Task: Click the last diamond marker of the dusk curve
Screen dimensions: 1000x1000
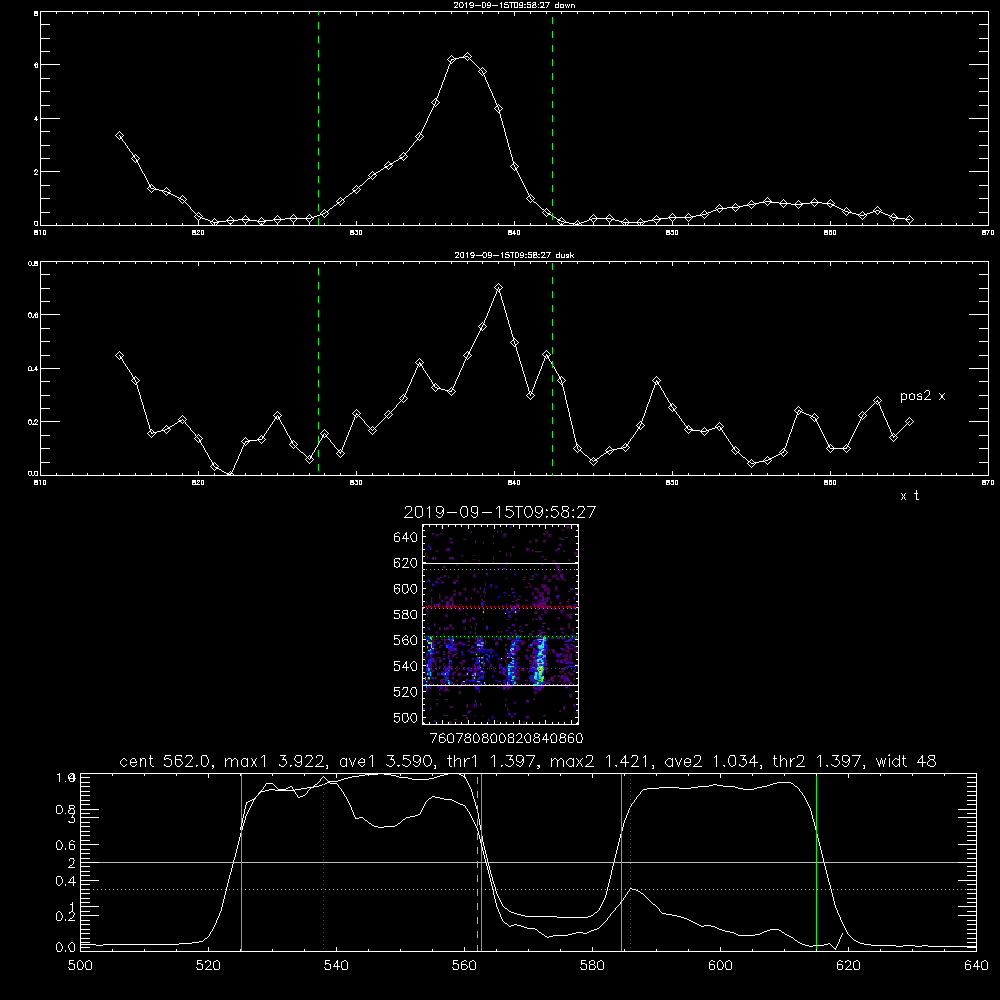Action: click(909, 422)
